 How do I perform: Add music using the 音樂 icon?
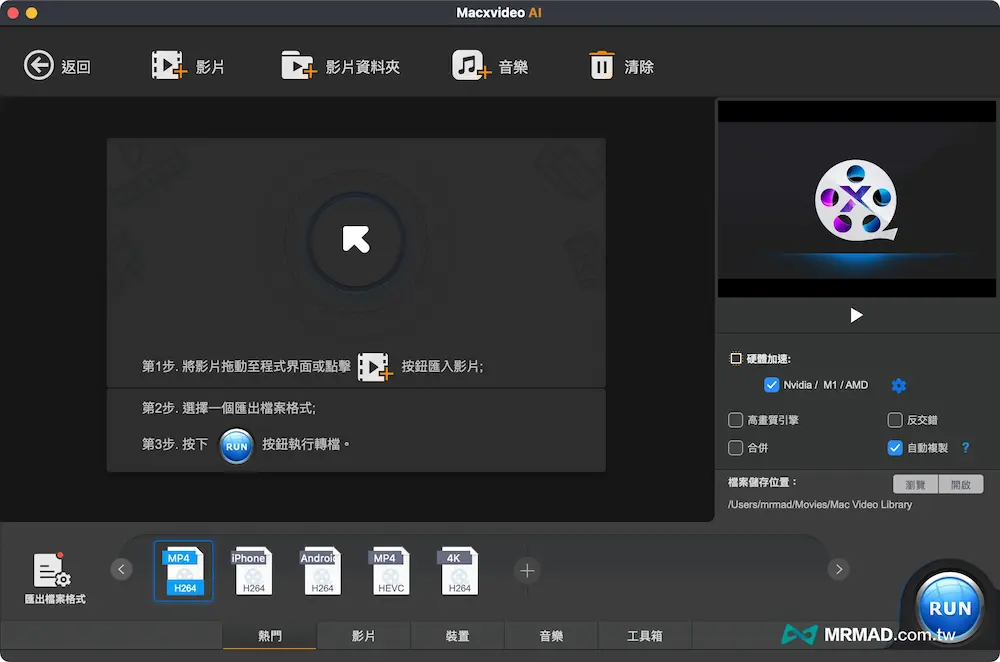tap(471, 66)
